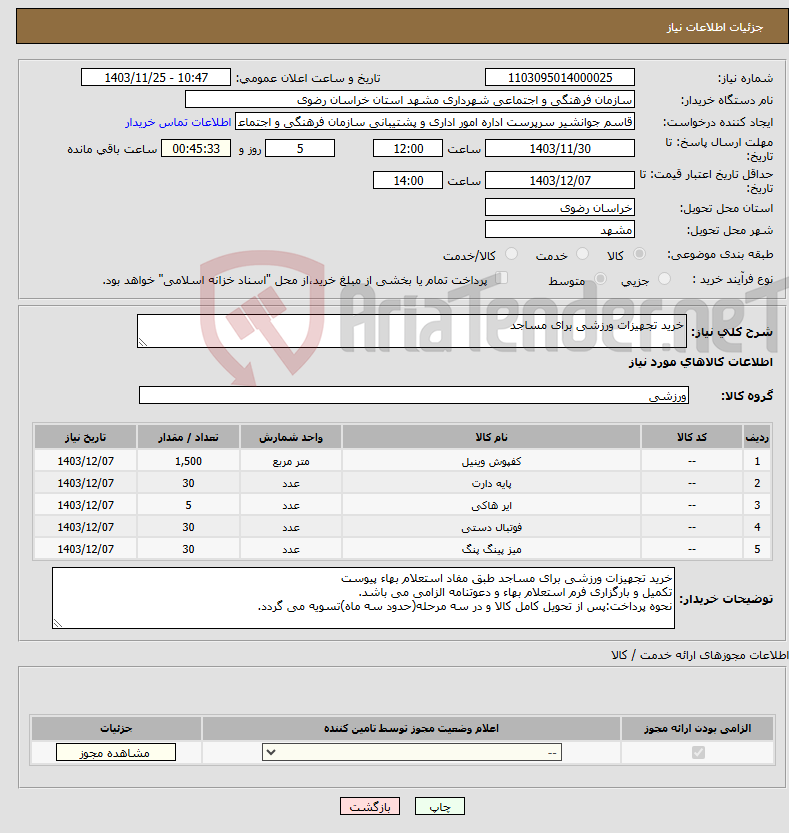789x833 pixels.
Task: Click the جزئیات column header
Action: (116, 728)
